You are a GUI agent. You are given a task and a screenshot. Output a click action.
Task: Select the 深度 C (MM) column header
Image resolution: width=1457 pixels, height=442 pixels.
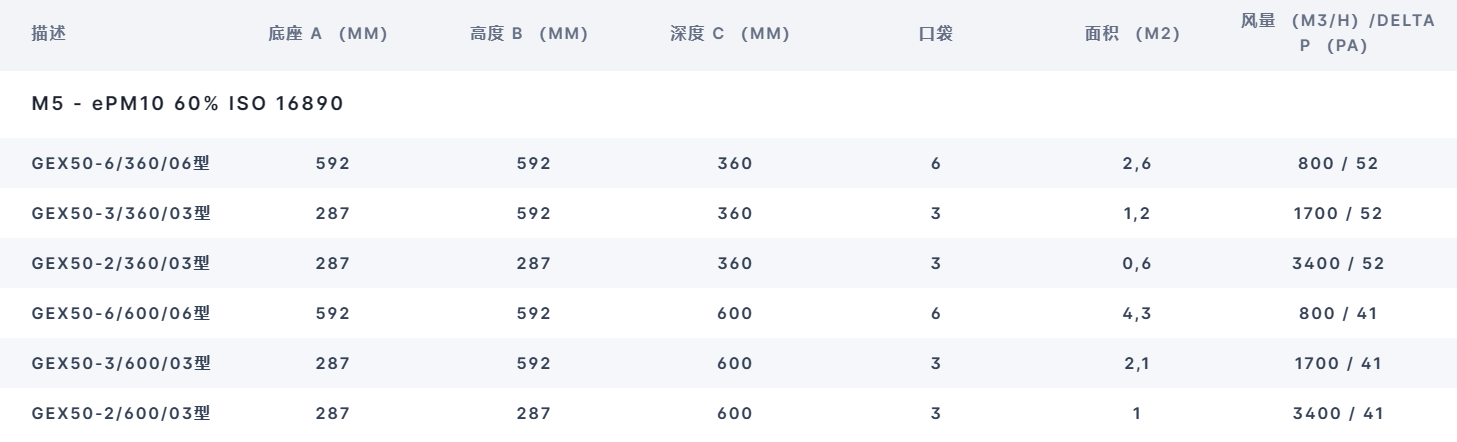[729, 34]
